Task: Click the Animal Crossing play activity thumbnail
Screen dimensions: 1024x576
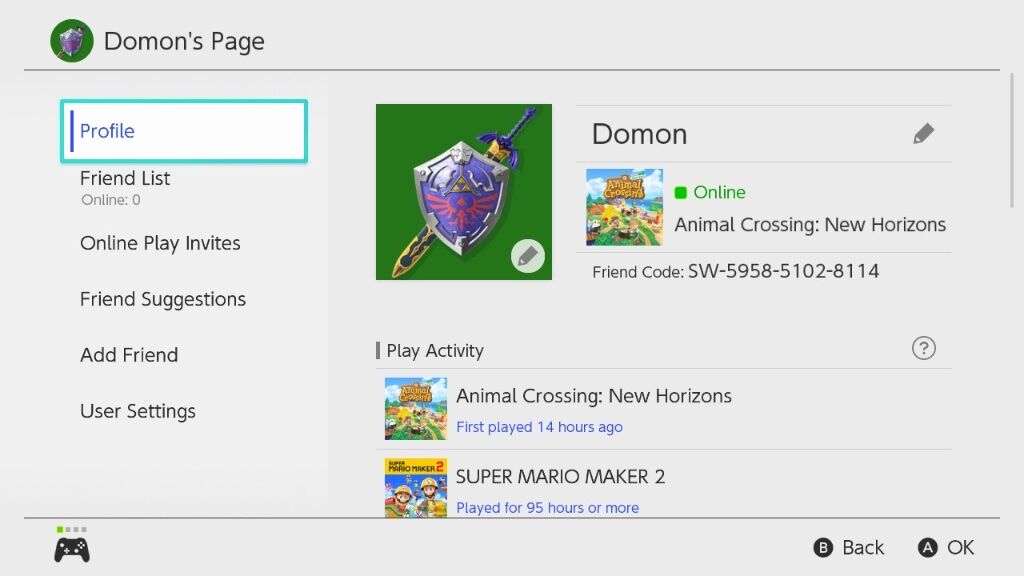Action: click(x=416, y=408)
